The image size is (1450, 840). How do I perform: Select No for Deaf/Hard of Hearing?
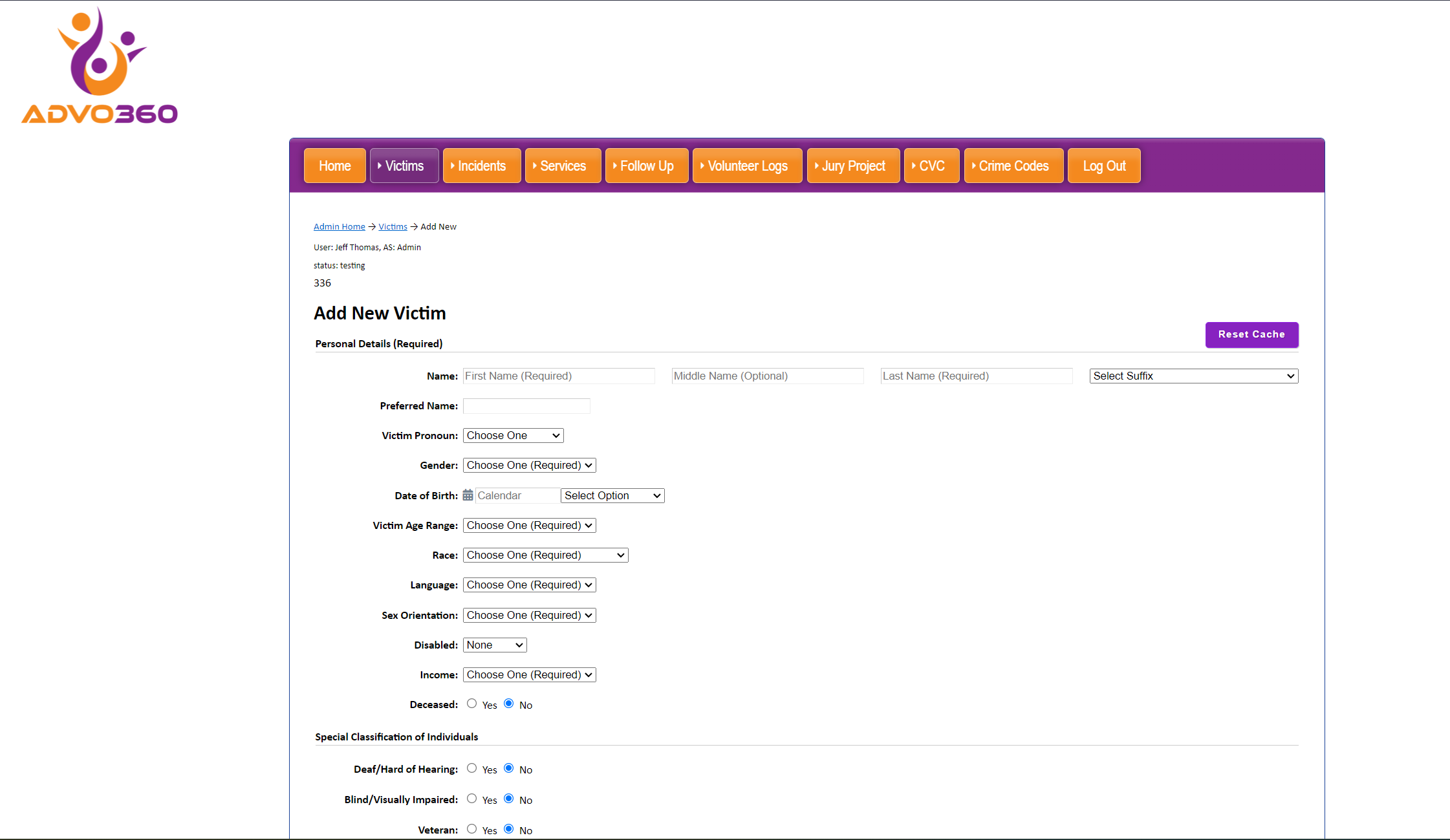[x=508, y=768]
